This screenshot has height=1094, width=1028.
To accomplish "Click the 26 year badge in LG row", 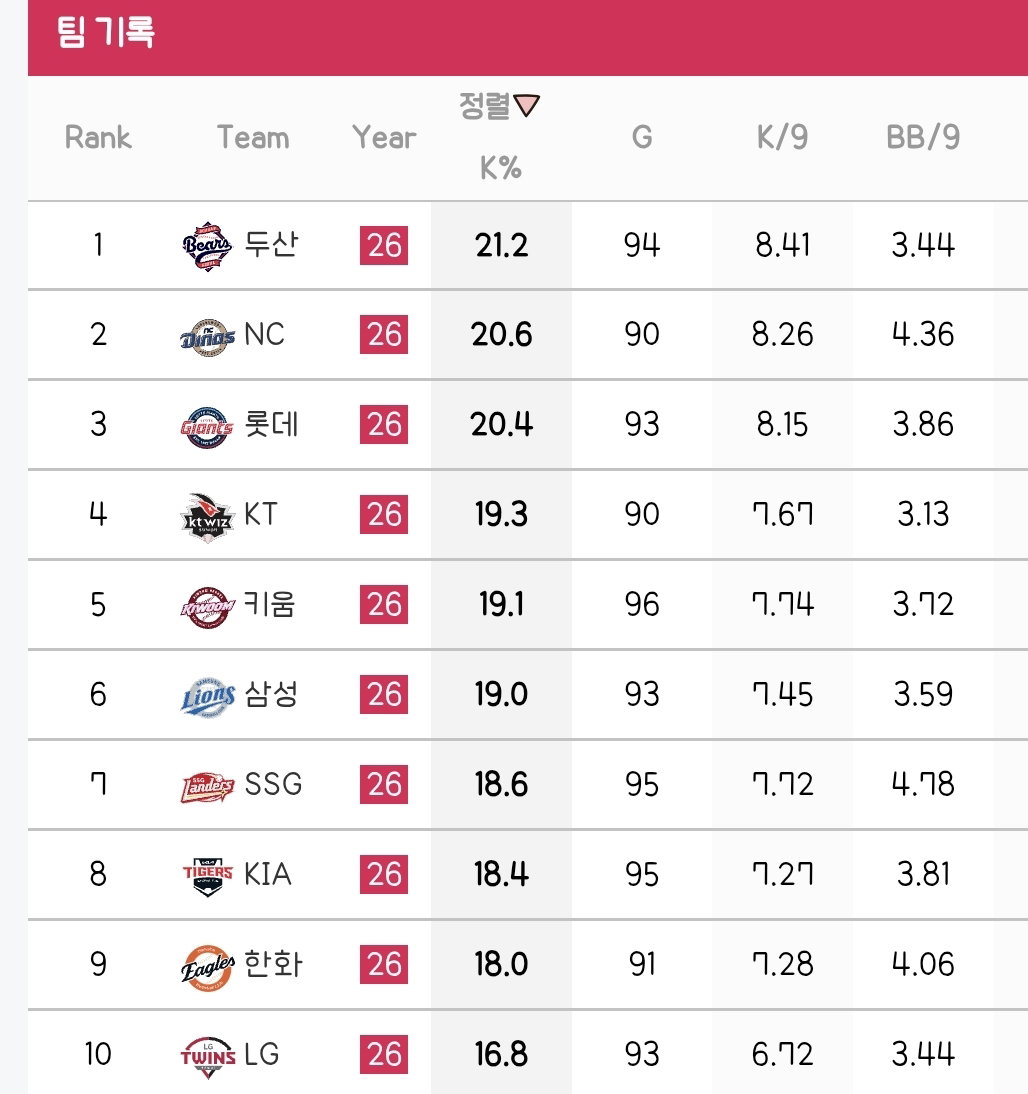I will pos(384,1054).
